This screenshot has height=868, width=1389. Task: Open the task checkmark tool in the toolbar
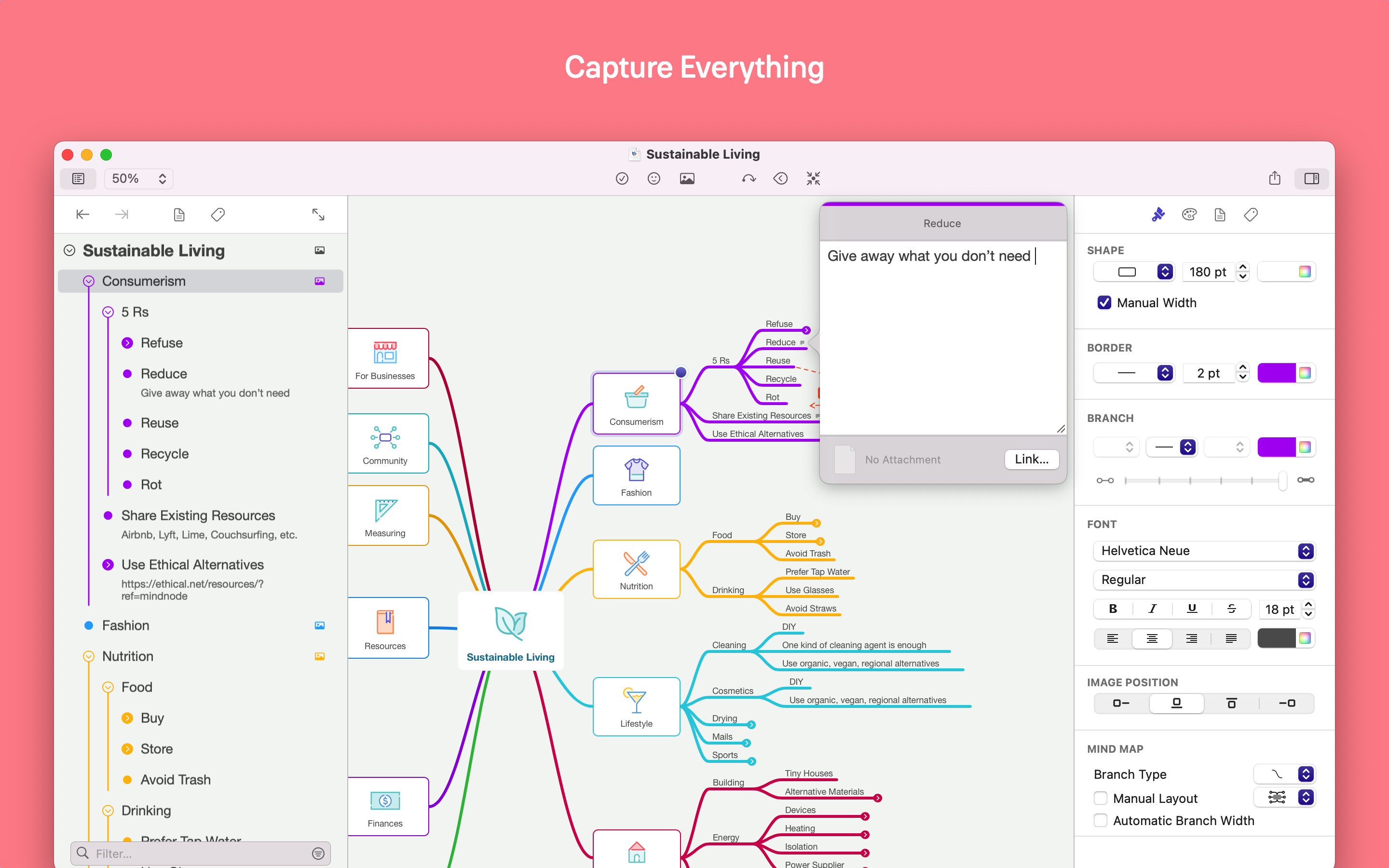(x=622, y=178)
